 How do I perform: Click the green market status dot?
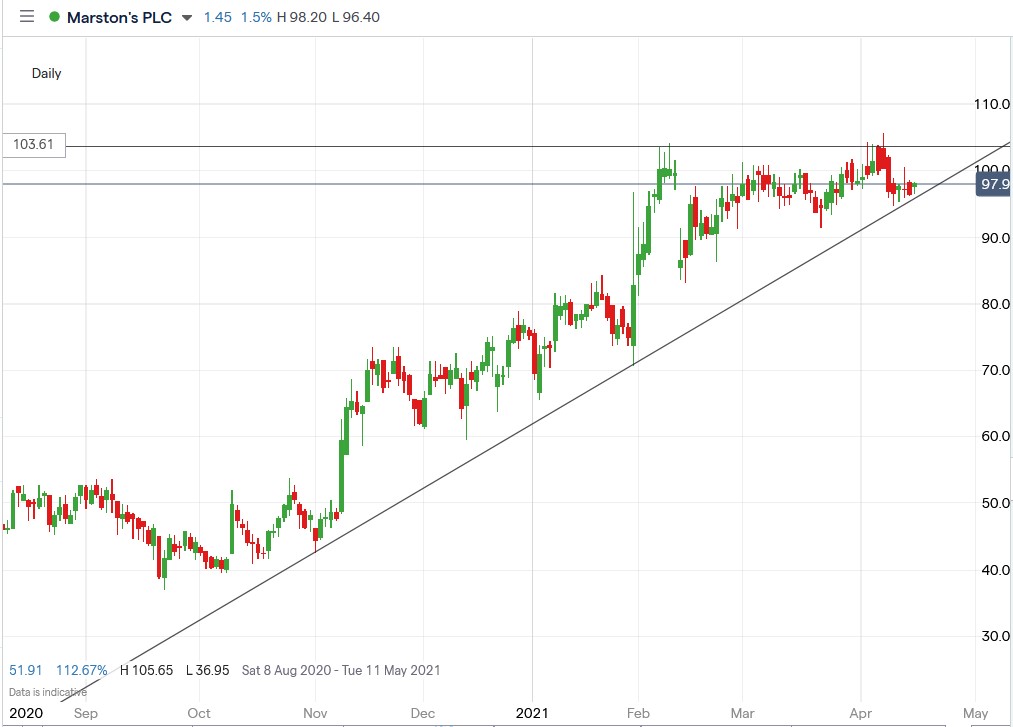[x=54, y=17]
